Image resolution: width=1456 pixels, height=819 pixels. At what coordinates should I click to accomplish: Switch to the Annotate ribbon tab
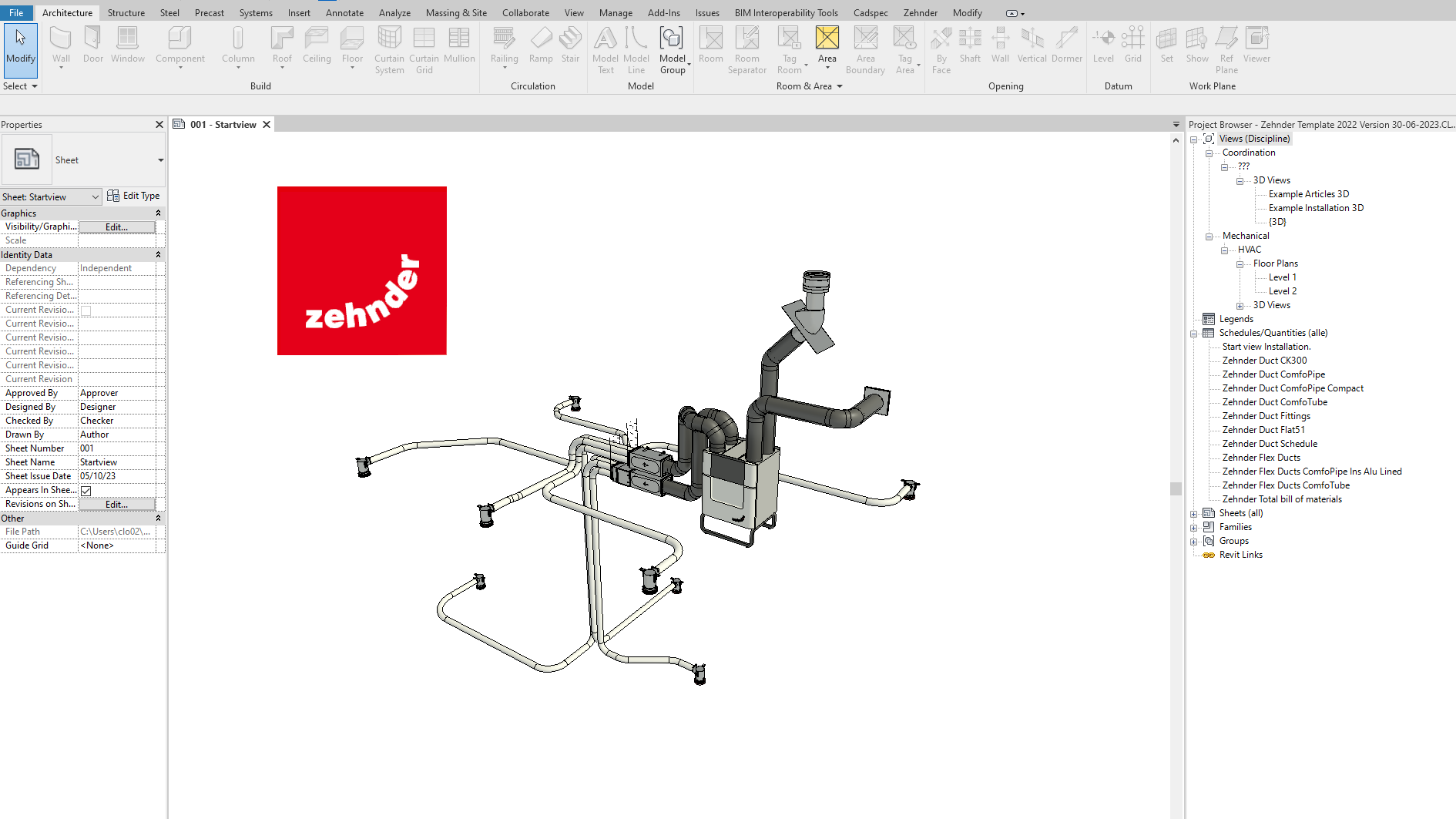point(344,13)
